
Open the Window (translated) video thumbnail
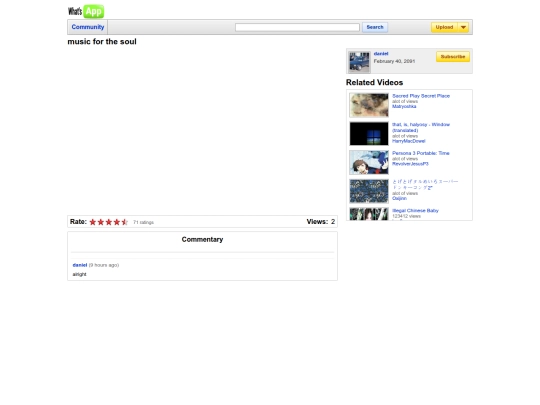(369, 134)
